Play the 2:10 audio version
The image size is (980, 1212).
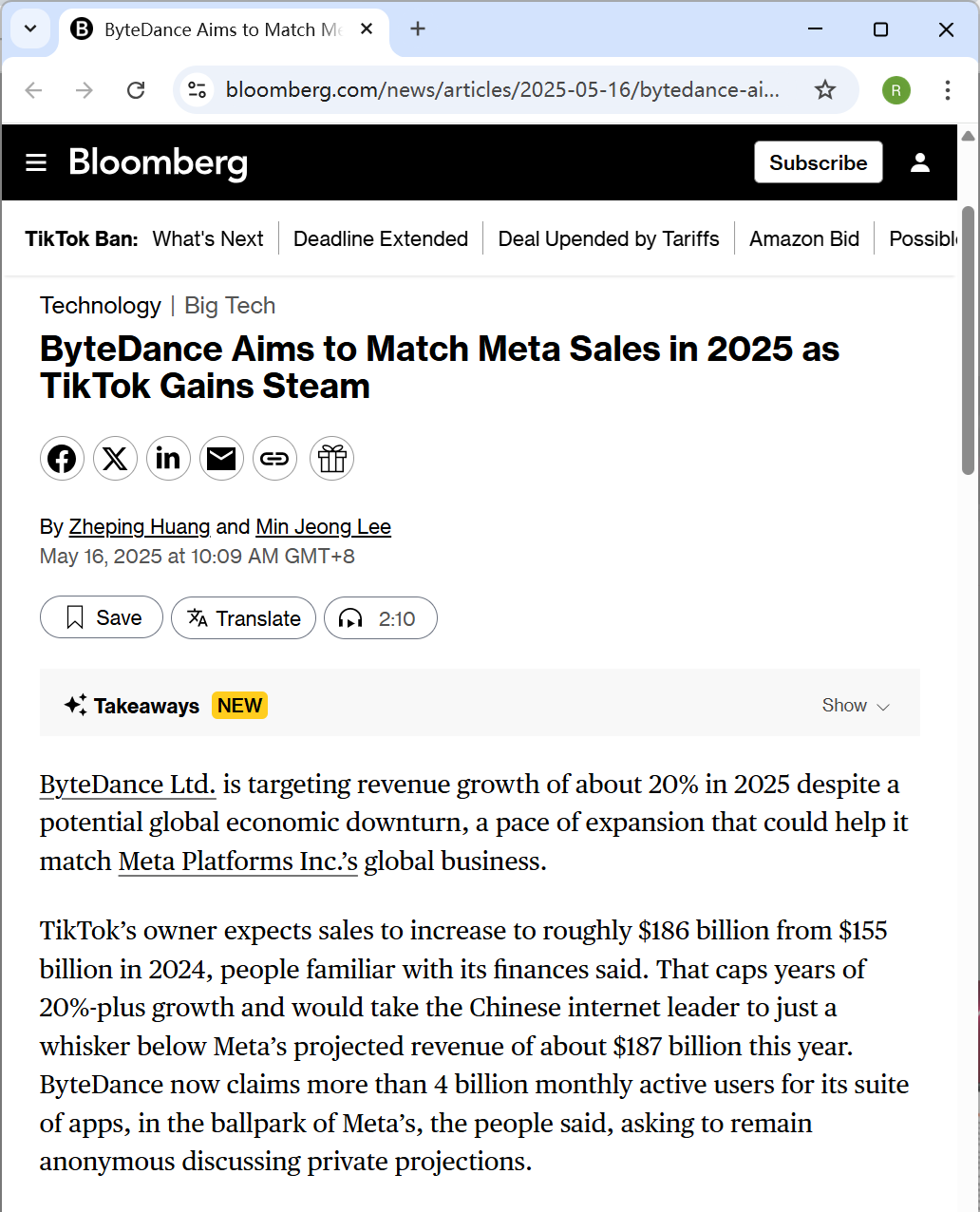[381, 618]
